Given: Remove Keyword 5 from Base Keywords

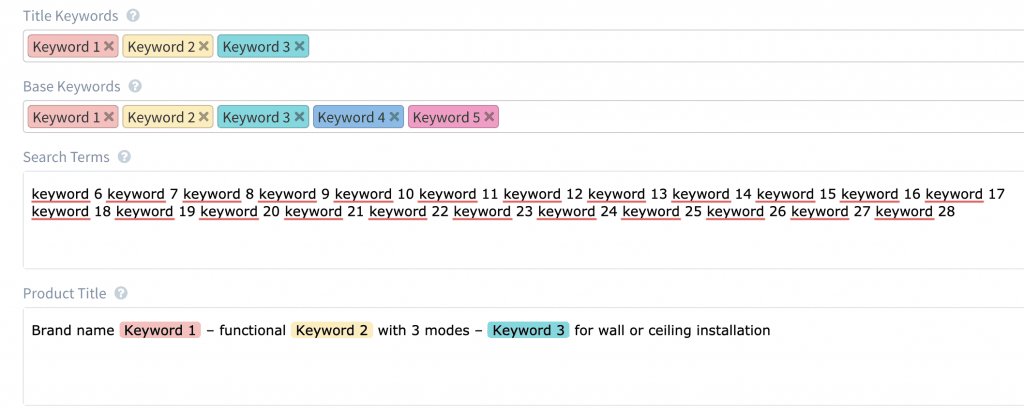Looking at the screenshot, I should [x=488, y=117].
